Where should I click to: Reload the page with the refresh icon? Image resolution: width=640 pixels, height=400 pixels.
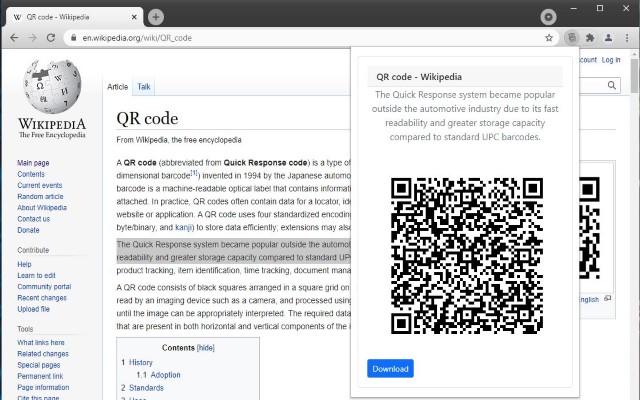(x=51, y=38)
